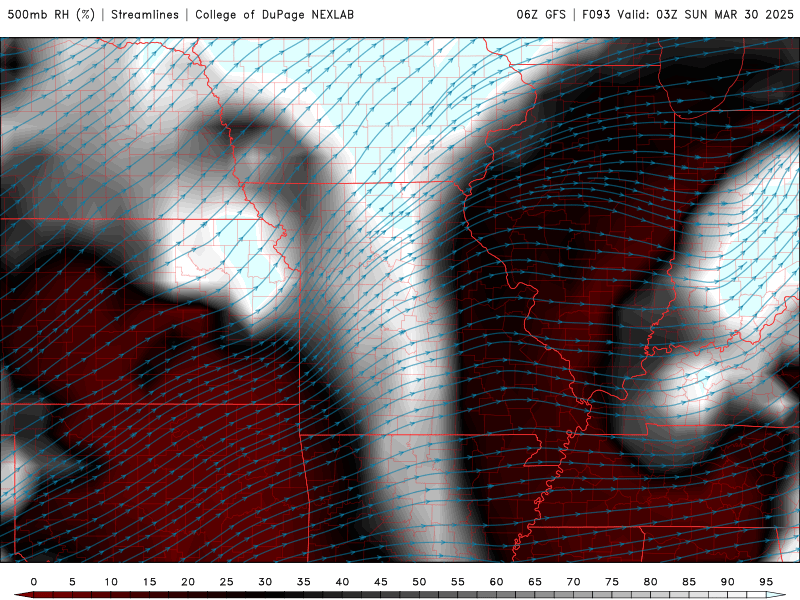The image size is (800, 600).
Task: Click the '55' label on the color scale
Action: coord(458,582)
